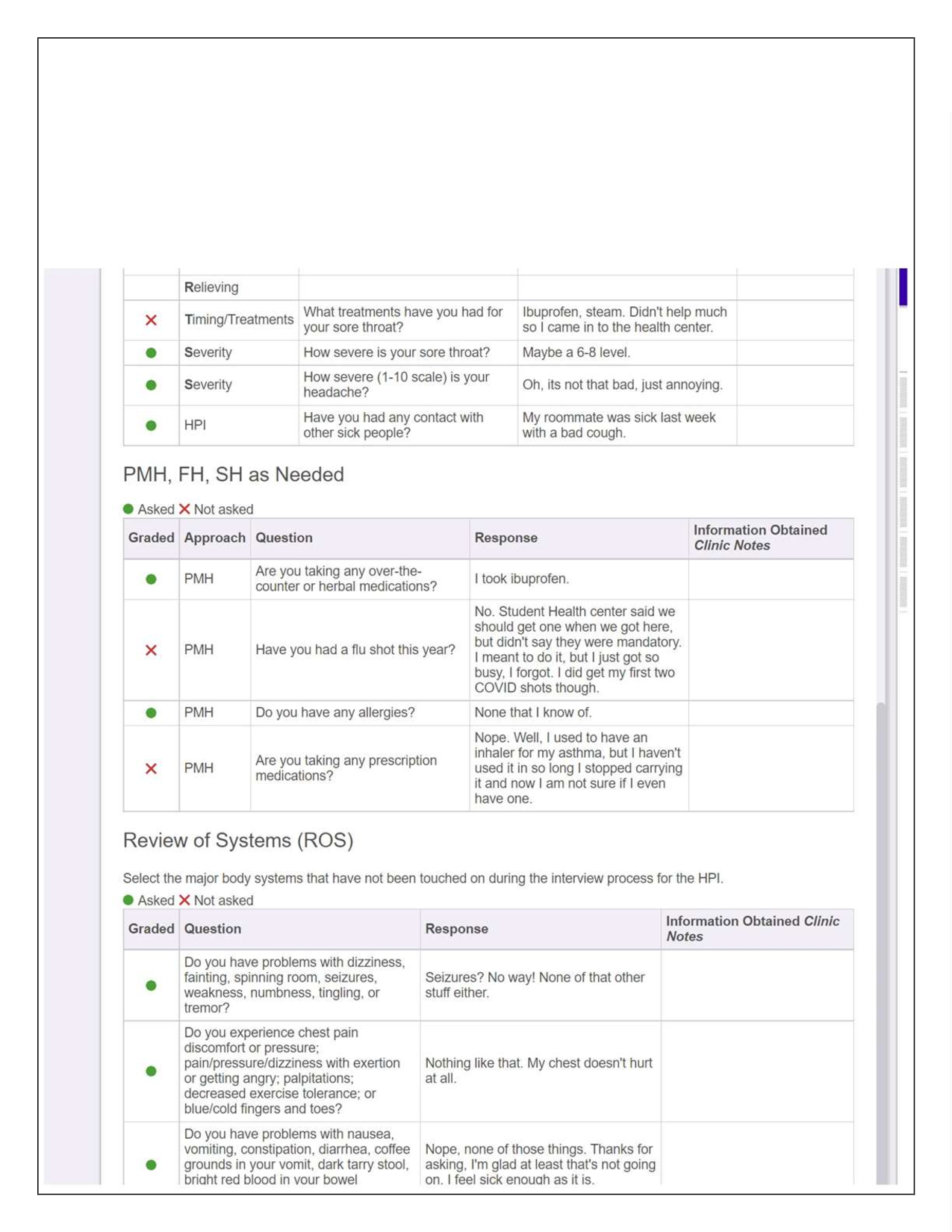
Task: Click response mentioning asthma inhaler
Action: pyautogui.click(x=579, y=768)
